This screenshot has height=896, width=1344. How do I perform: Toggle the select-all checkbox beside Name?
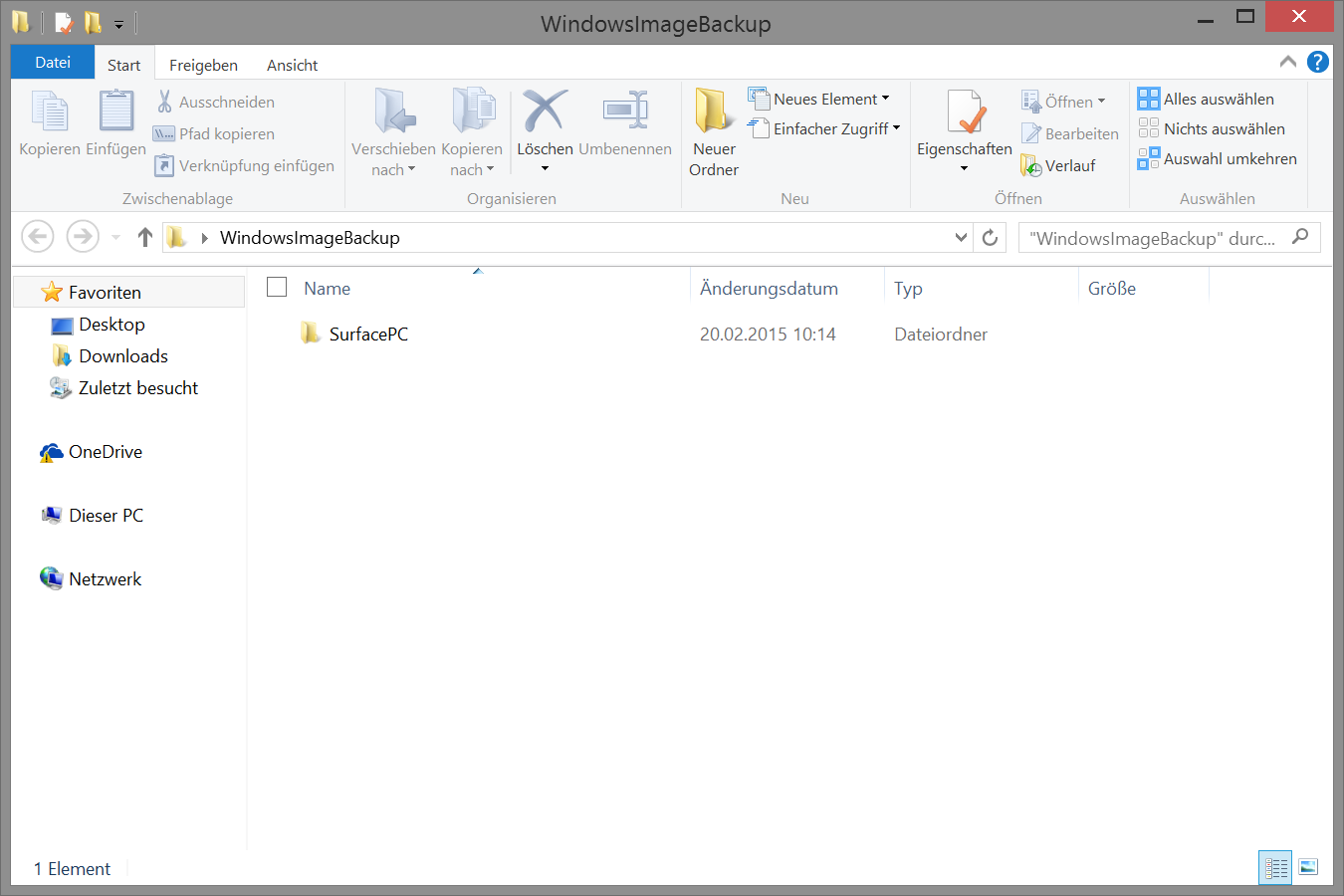coord(277,287)
